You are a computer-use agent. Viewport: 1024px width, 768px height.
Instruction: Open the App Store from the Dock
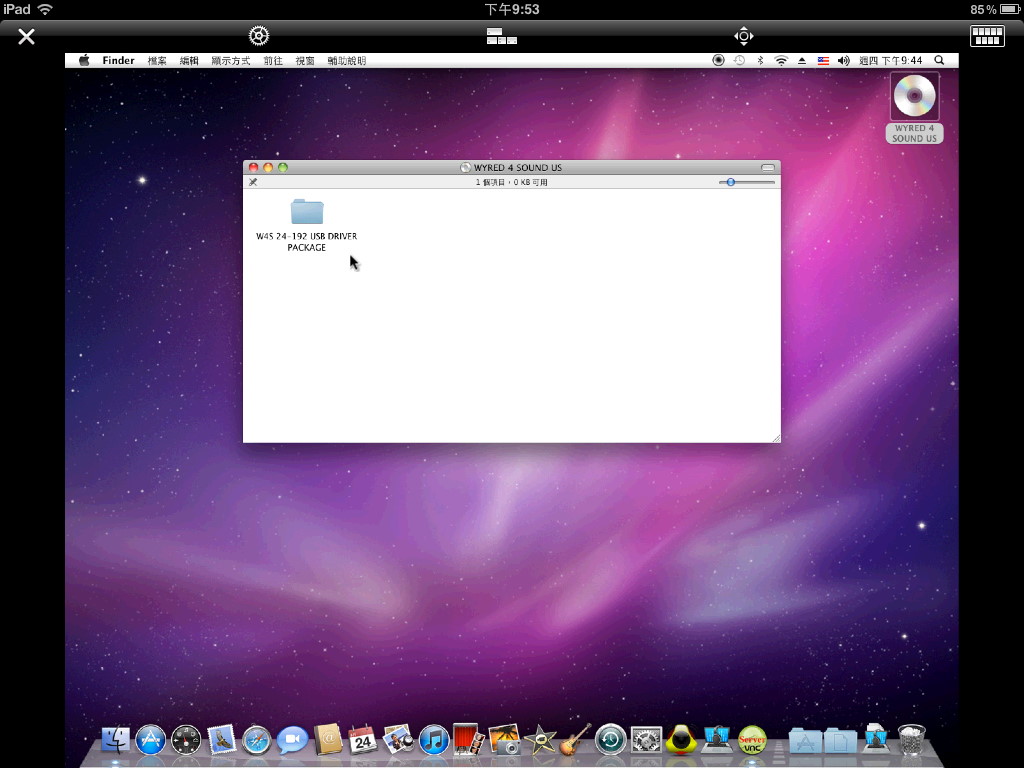click(x=150, y=741)
